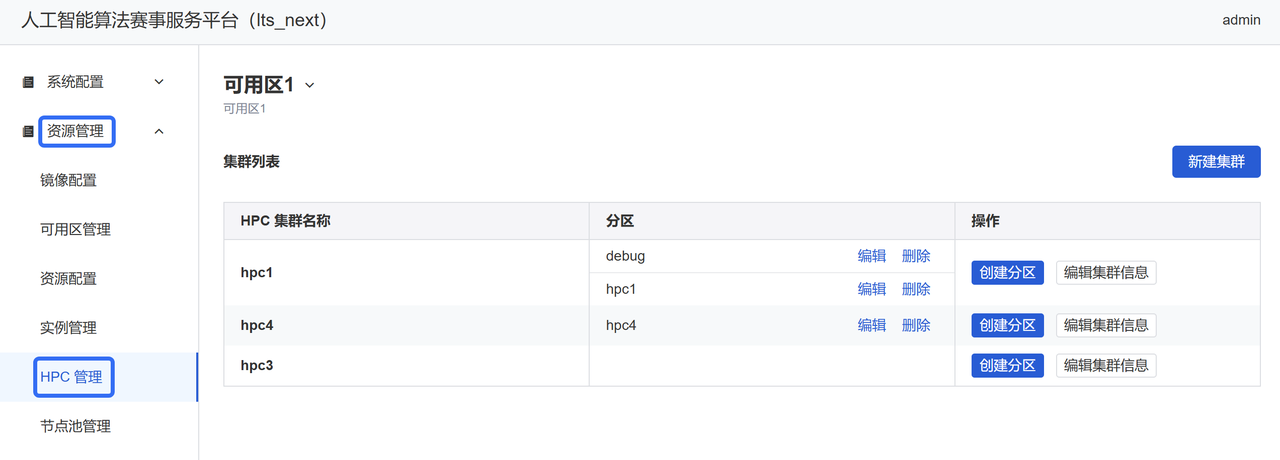Image resolution: width=1280 pixels, height=460 pixels.
Task: Click the 资源管理 sidebar icon
Action: click(28, 131)
